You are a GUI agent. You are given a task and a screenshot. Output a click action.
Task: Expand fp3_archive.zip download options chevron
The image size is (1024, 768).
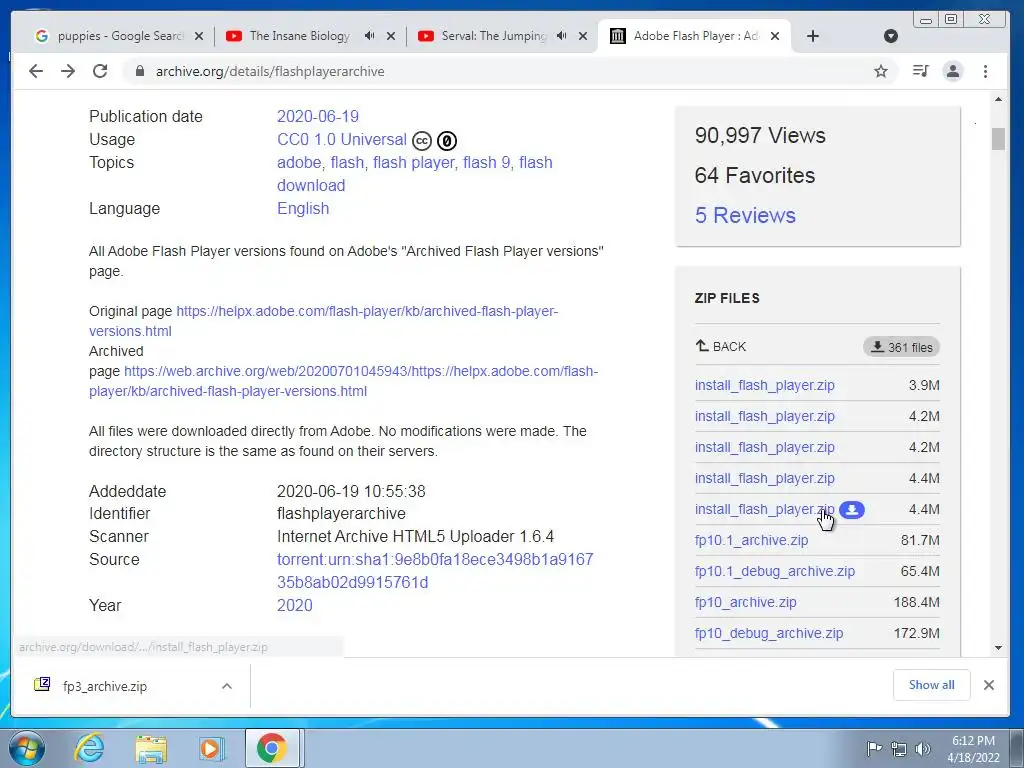(227, 686)
